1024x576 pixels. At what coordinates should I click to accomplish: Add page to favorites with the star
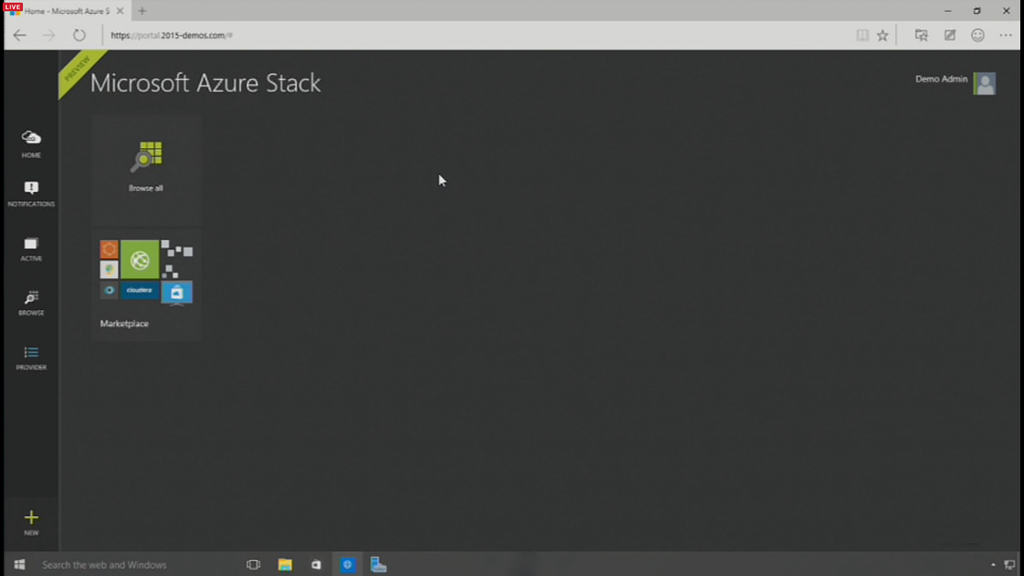(x=882, y=35)
